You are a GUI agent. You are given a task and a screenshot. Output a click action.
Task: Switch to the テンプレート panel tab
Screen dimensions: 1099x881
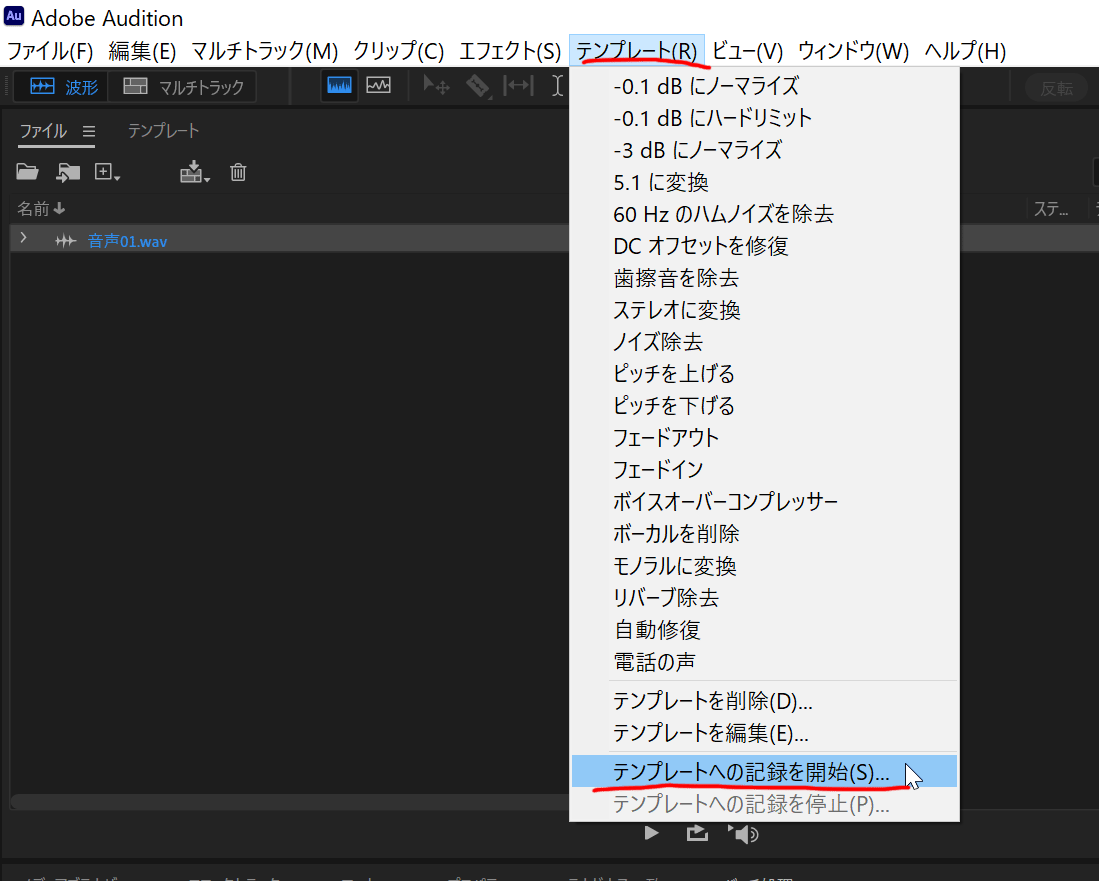[162, 130]
